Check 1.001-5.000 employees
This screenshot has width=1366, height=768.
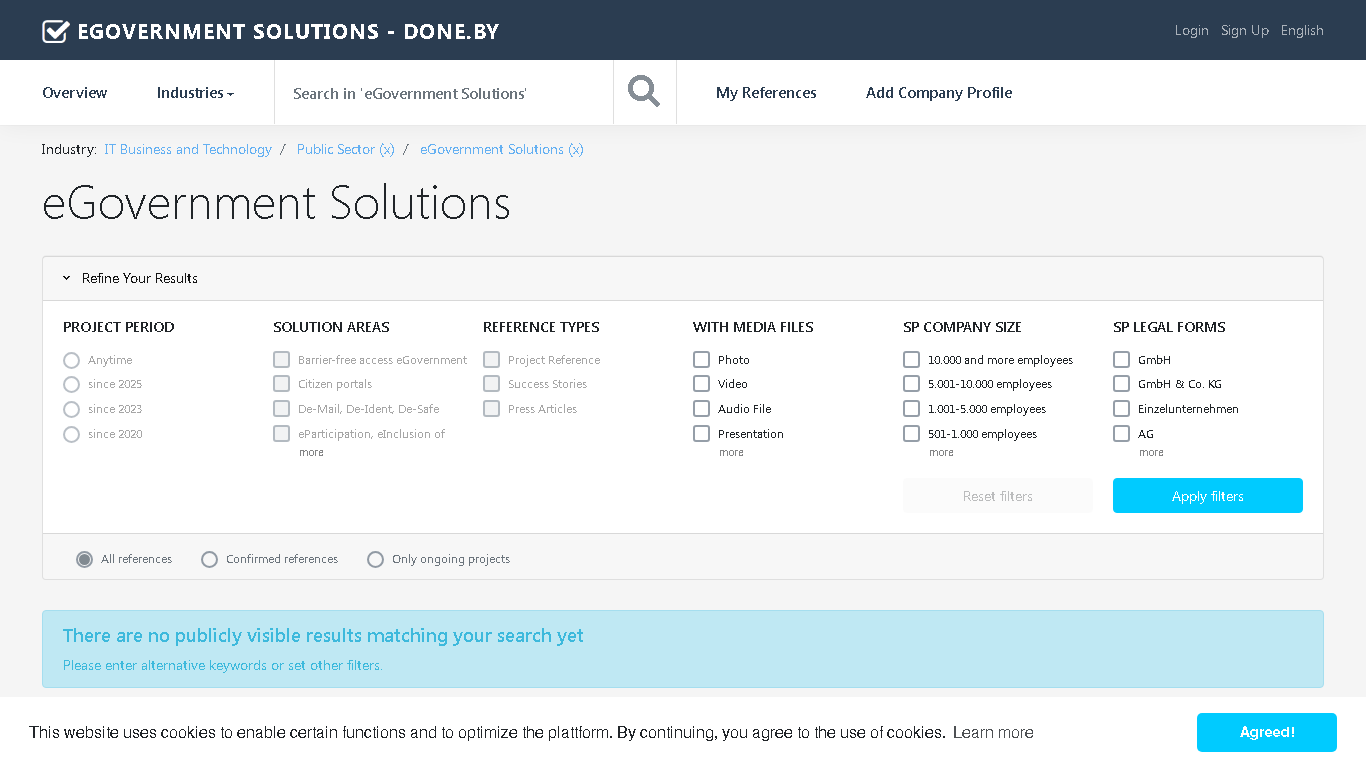click(911, 408)
